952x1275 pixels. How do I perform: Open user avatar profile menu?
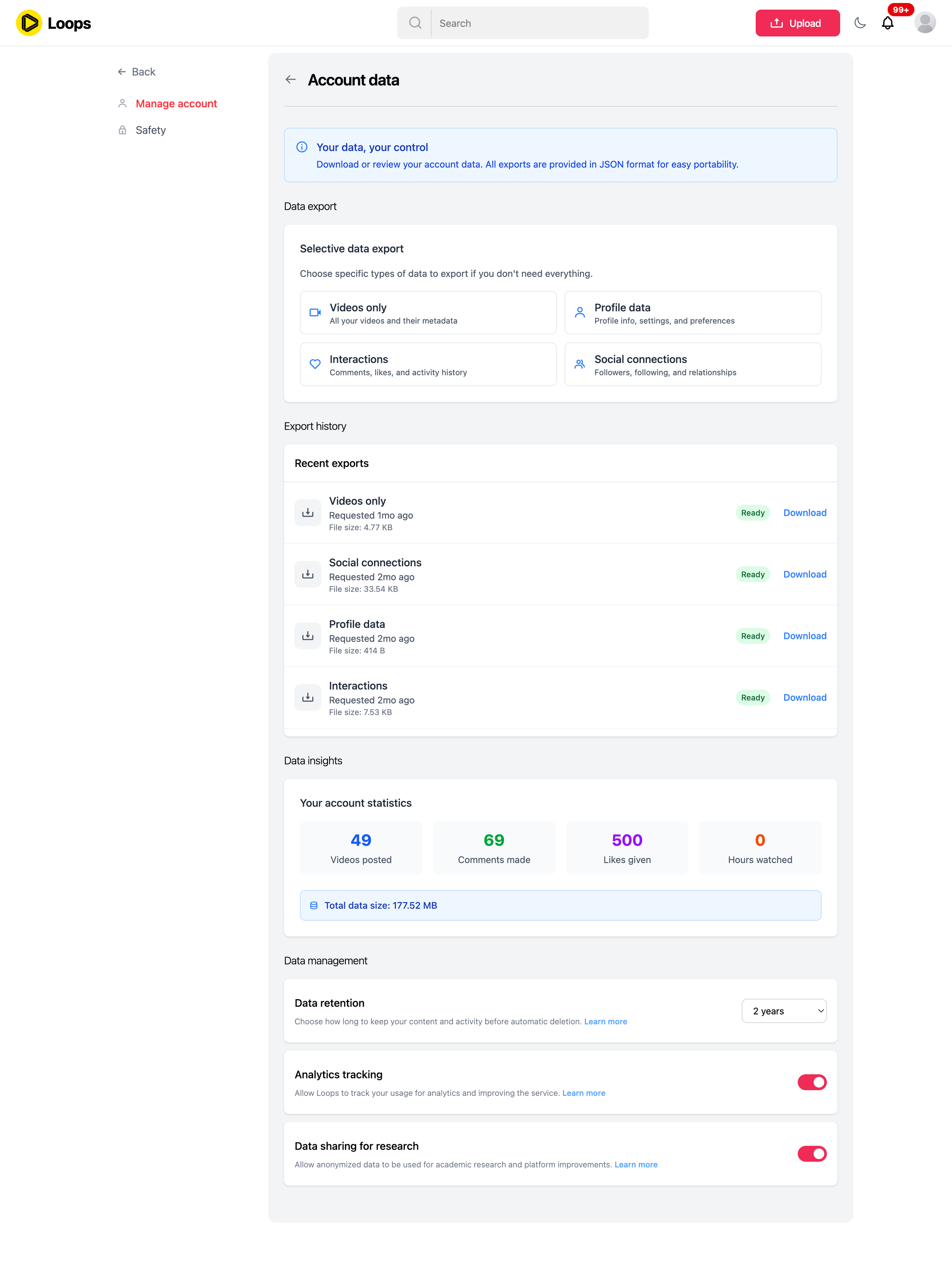click(x=924, y=23)
